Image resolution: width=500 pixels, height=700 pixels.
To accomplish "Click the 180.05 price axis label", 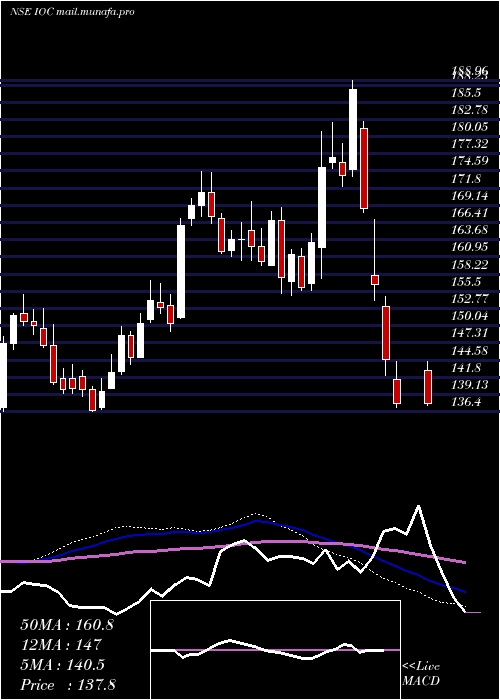I will [x=469, y=127].
